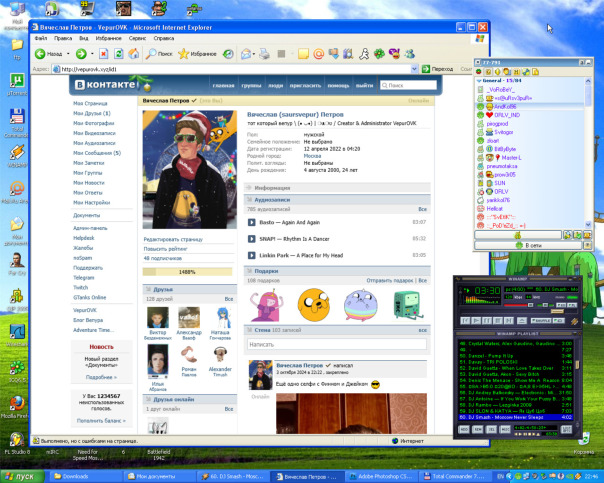
Task: Click the red-green status icon in ICQ toolbar
Action: click(478, 72)
